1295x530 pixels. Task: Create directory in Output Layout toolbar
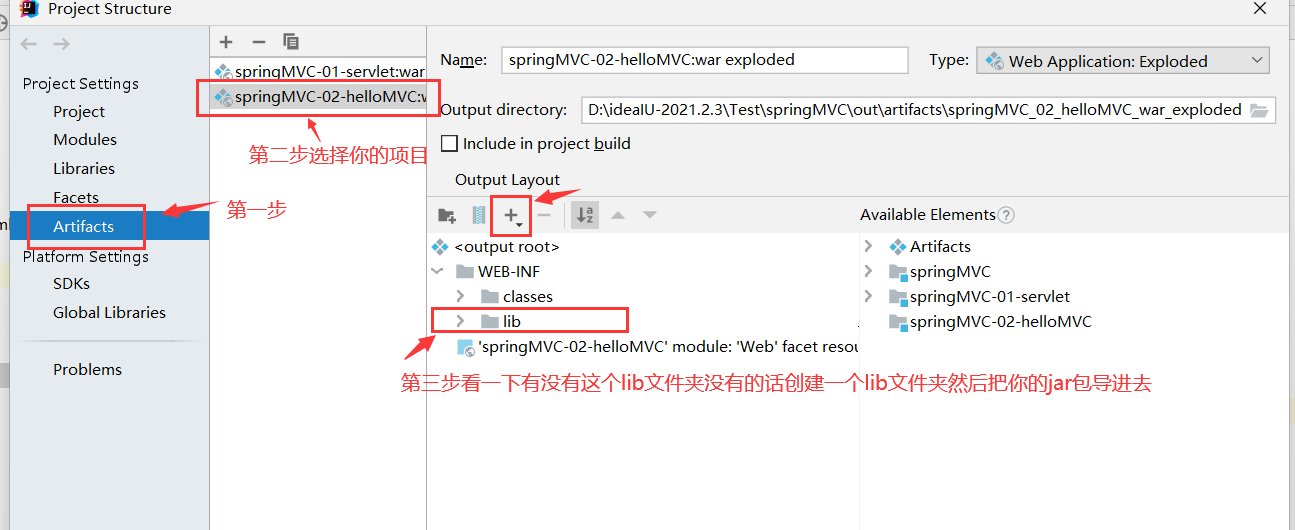[447, 215]
